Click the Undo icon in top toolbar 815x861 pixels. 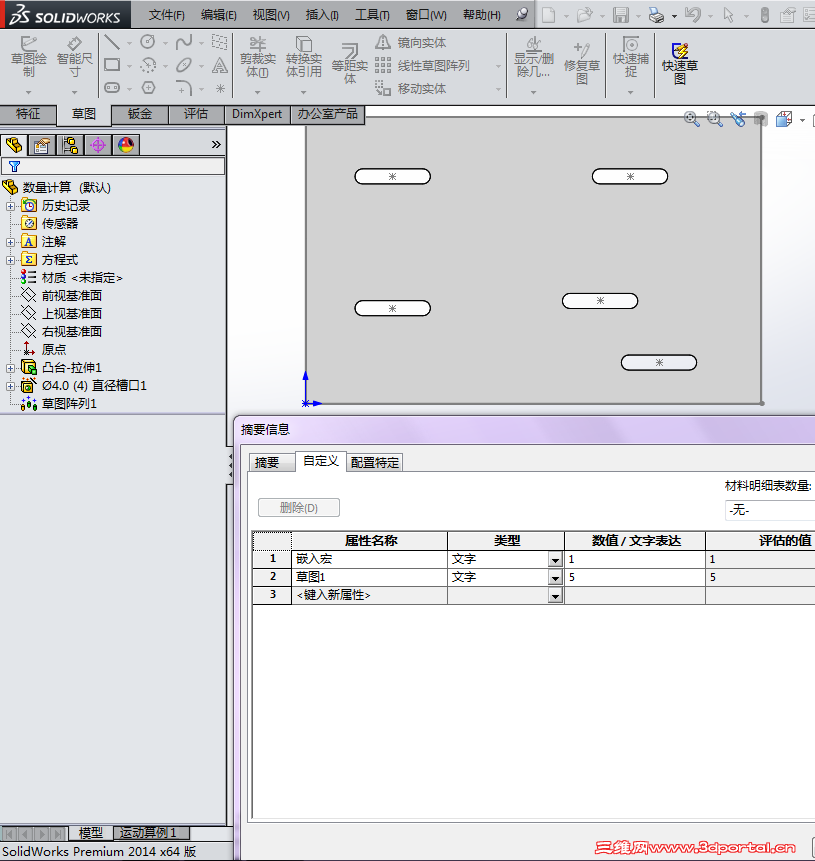[x=693, y=15]
